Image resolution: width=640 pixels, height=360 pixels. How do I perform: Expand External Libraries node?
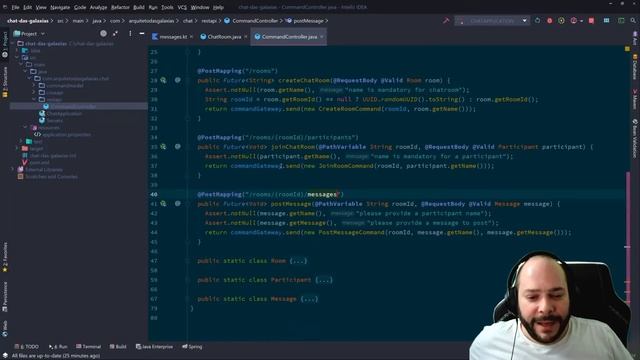coord(13,169)
